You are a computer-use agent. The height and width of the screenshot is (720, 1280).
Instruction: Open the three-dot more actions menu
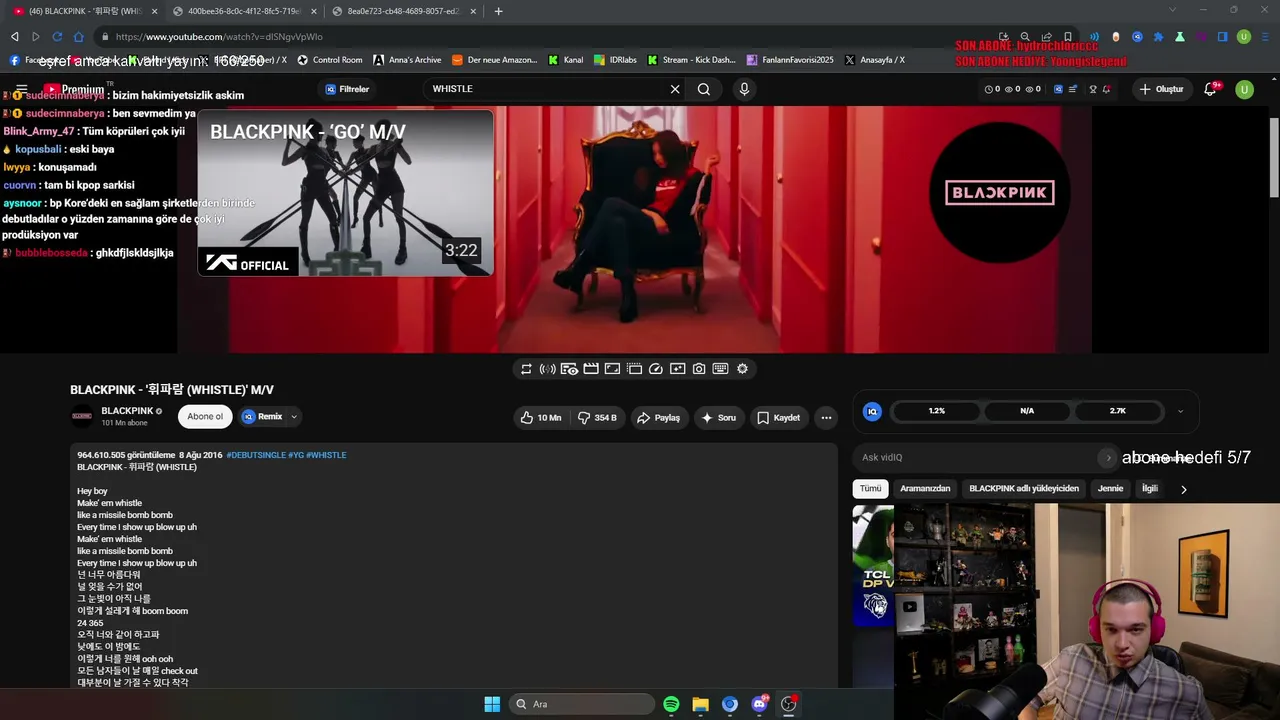[x=826, y=418]
